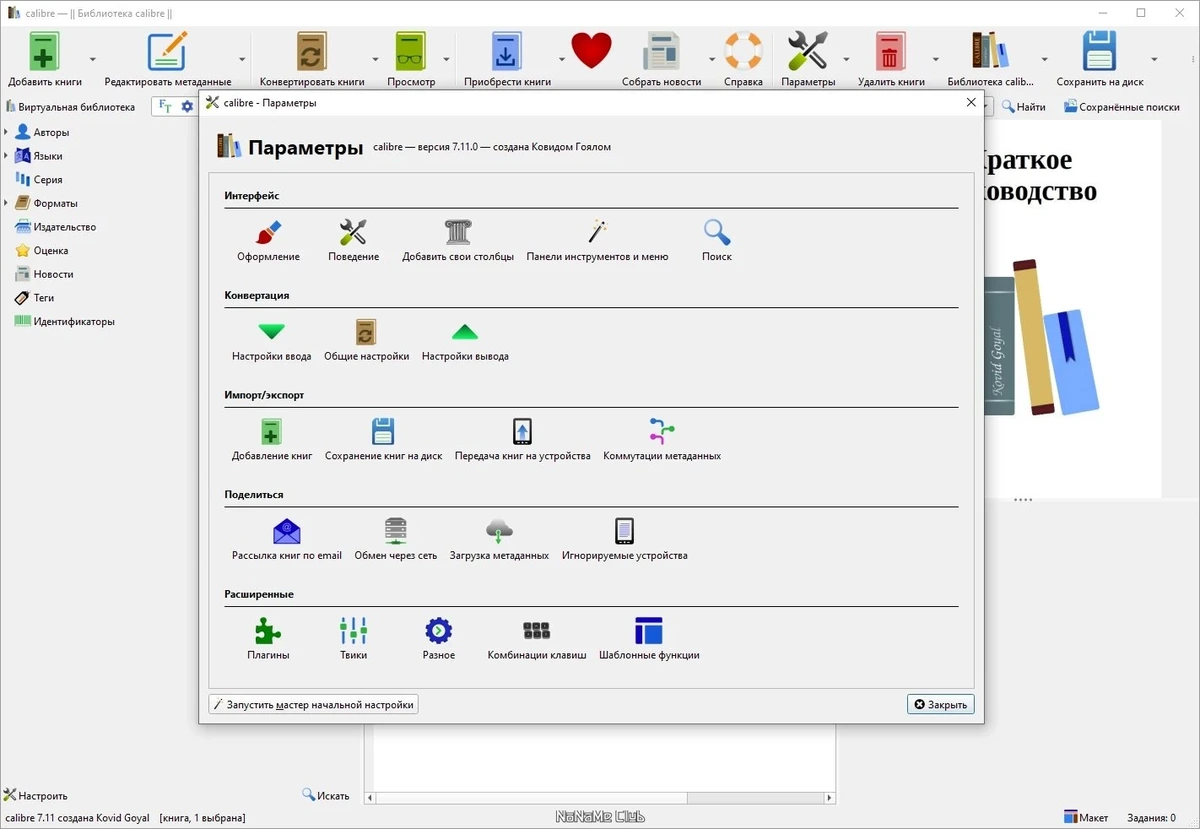Open Игнорируемые устройства settings
The height and width of the screenshot is (829, 1200).
click(624, 540)
